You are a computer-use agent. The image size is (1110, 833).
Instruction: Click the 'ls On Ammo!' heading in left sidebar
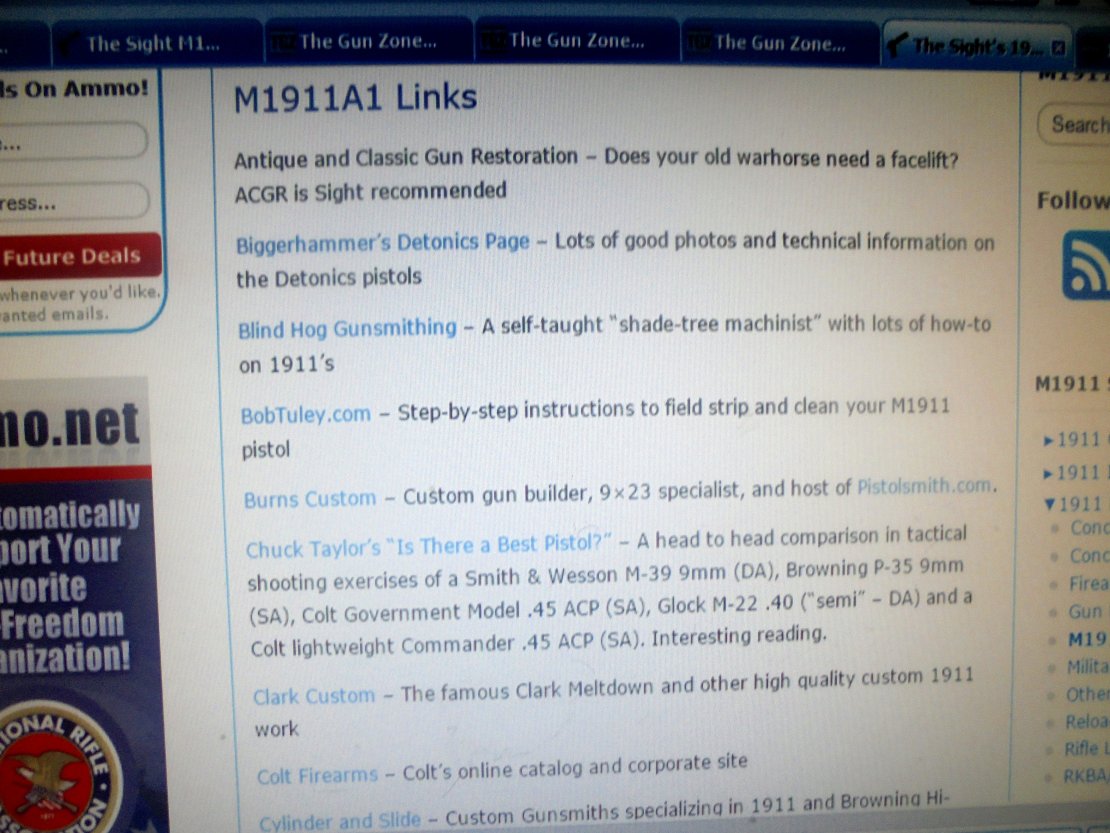(x=74, y=88)
